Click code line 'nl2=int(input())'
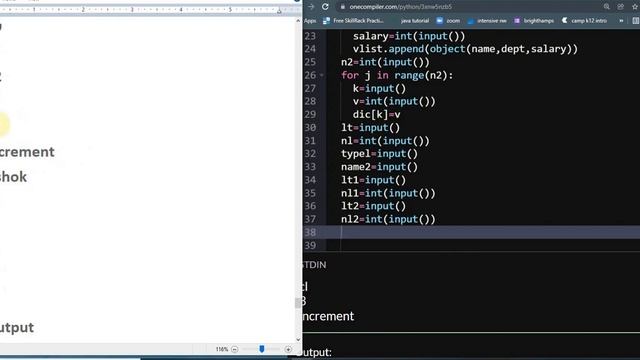The image size is (640, 360). click(x=388, y=219)
